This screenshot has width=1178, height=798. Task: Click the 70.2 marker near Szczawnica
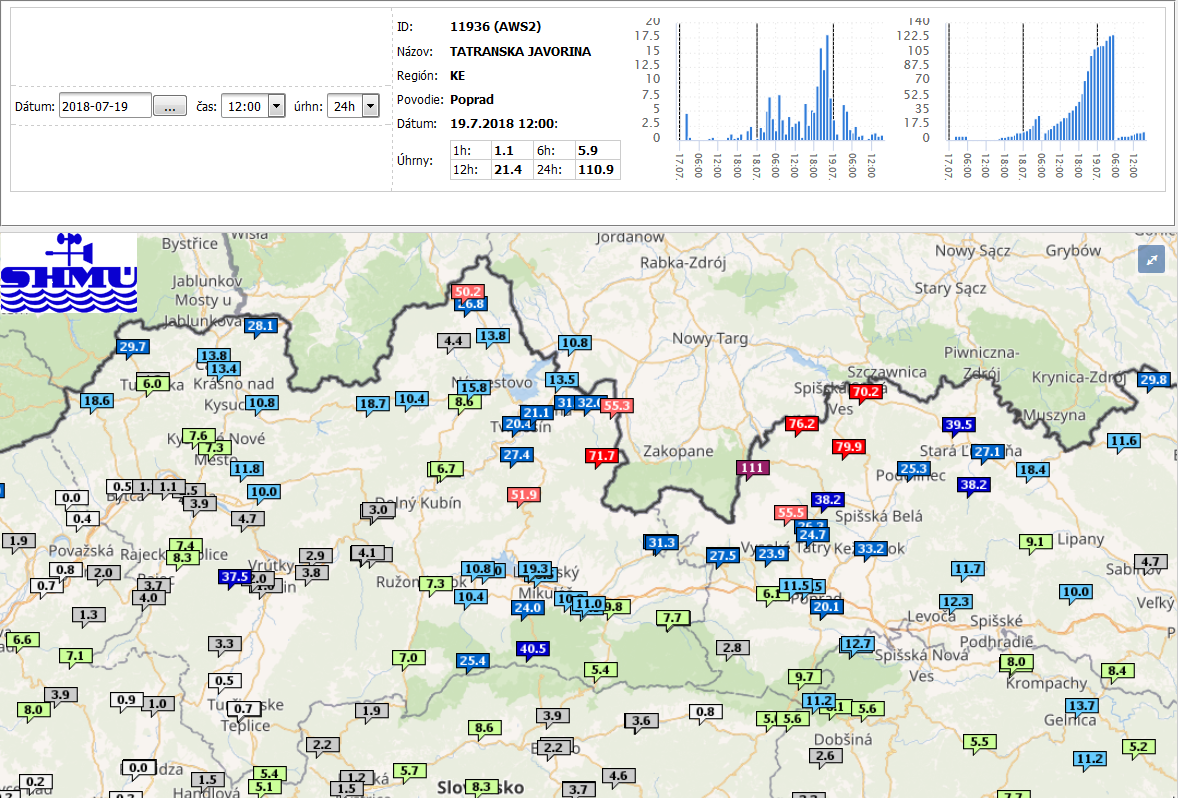tap(865, 391)
